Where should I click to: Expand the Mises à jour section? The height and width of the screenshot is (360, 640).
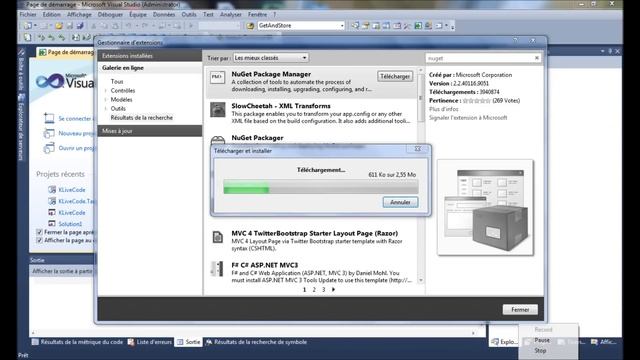(x=149, y=131)
